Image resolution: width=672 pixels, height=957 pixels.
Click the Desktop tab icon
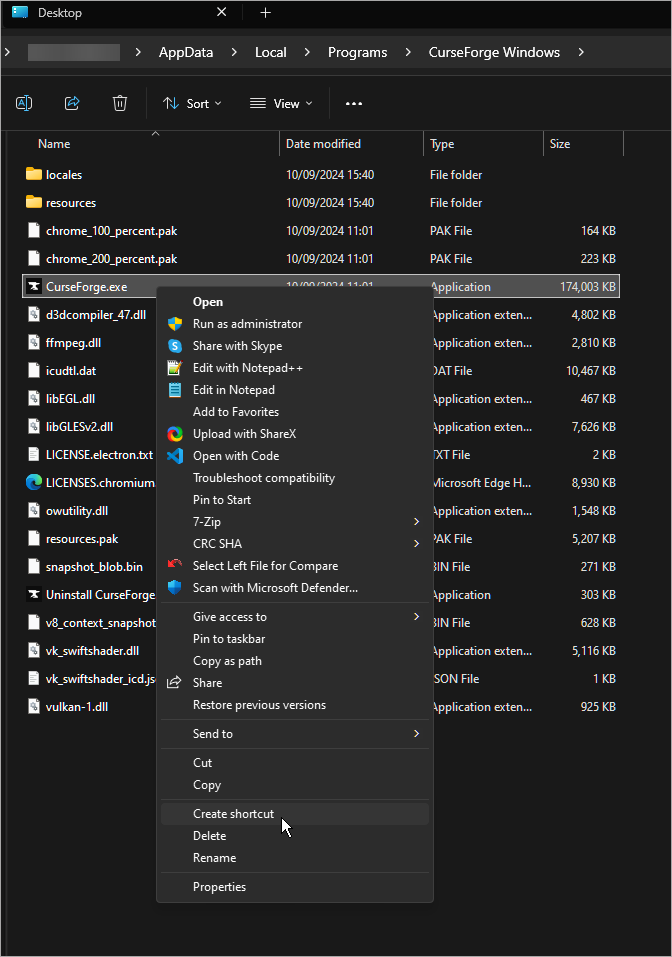pyautogui.click(x=20, y=12)
